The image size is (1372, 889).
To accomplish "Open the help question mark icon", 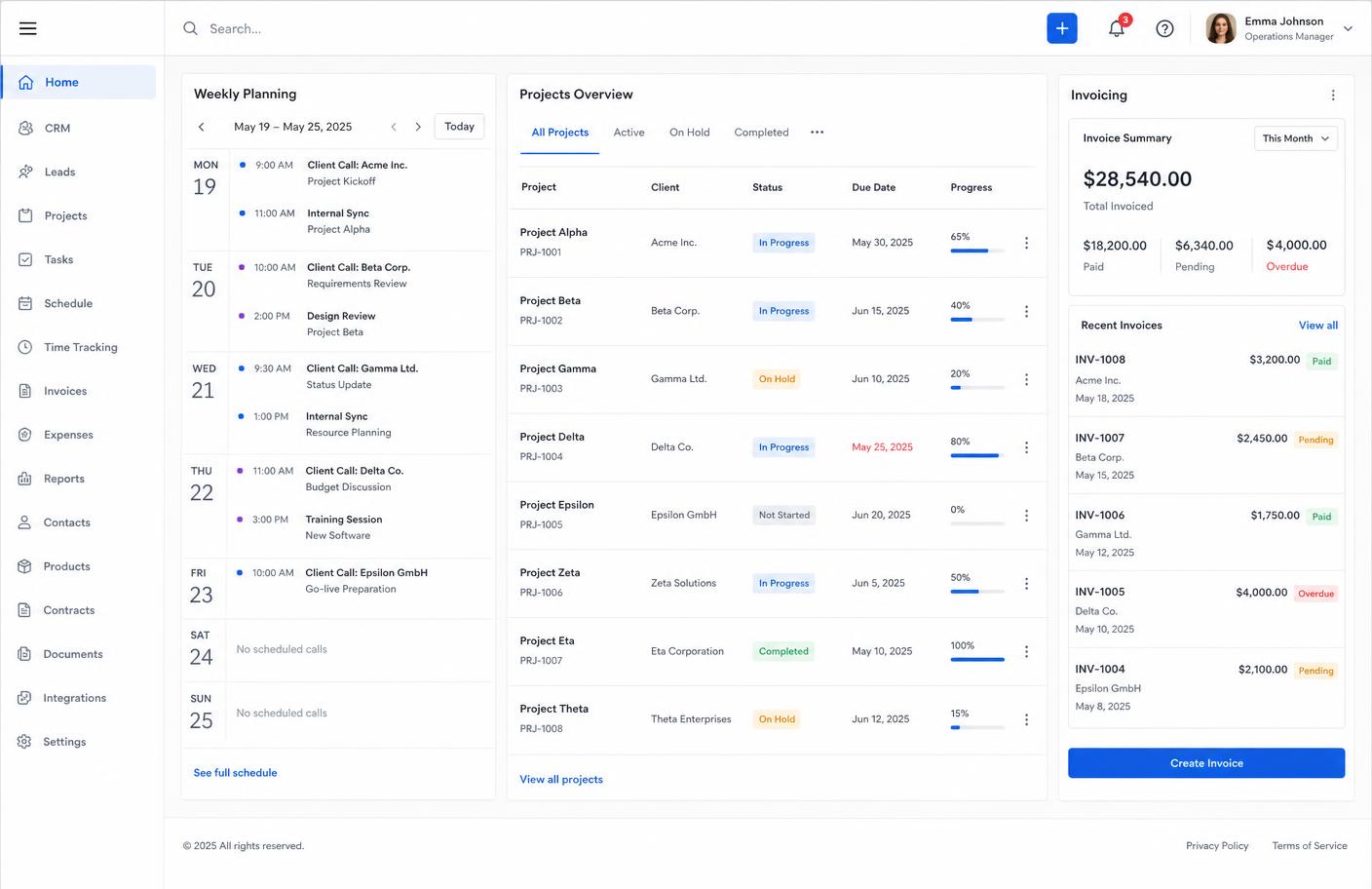I will click(1164, 28).
